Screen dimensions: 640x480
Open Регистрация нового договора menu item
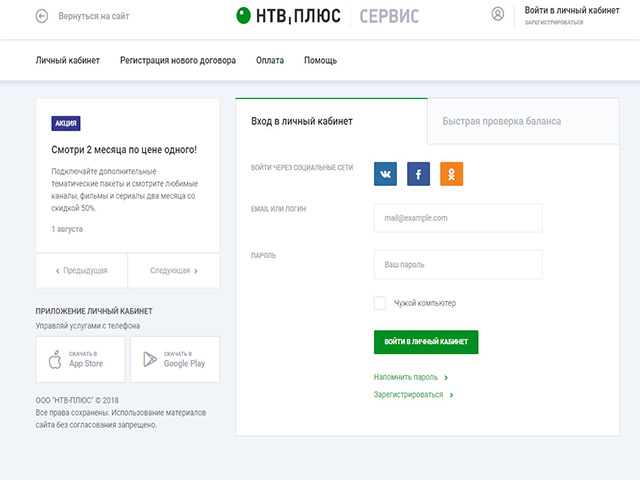click(178, 60)
